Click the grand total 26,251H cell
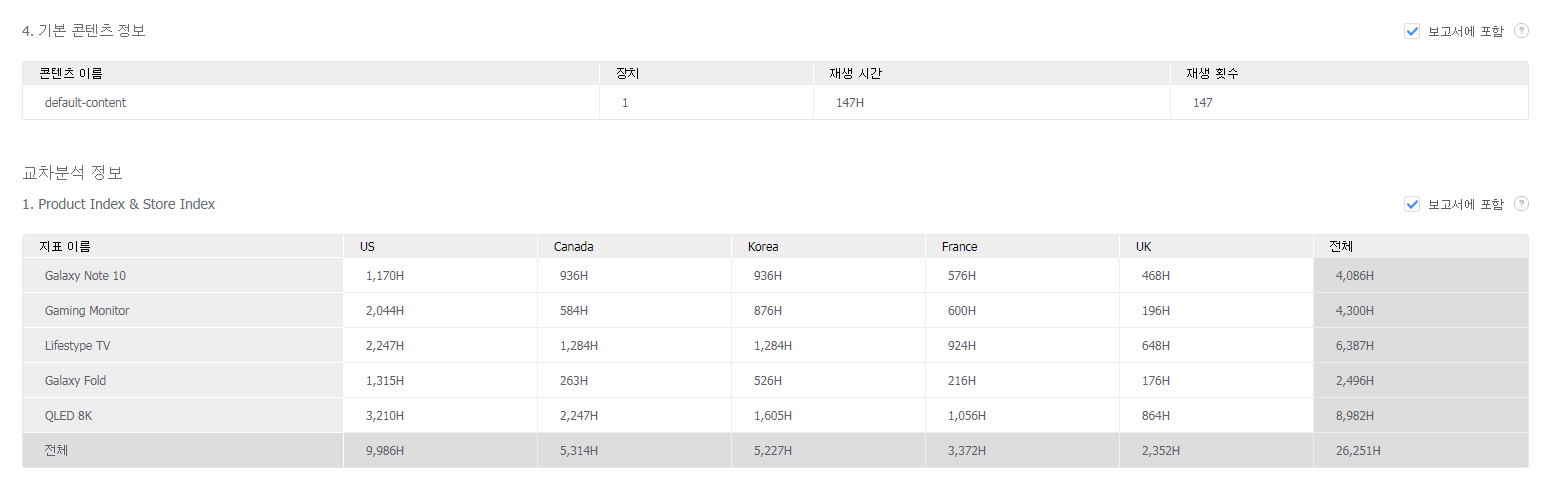This screenshot has width=1549, height=483. tap(1358, 451)
